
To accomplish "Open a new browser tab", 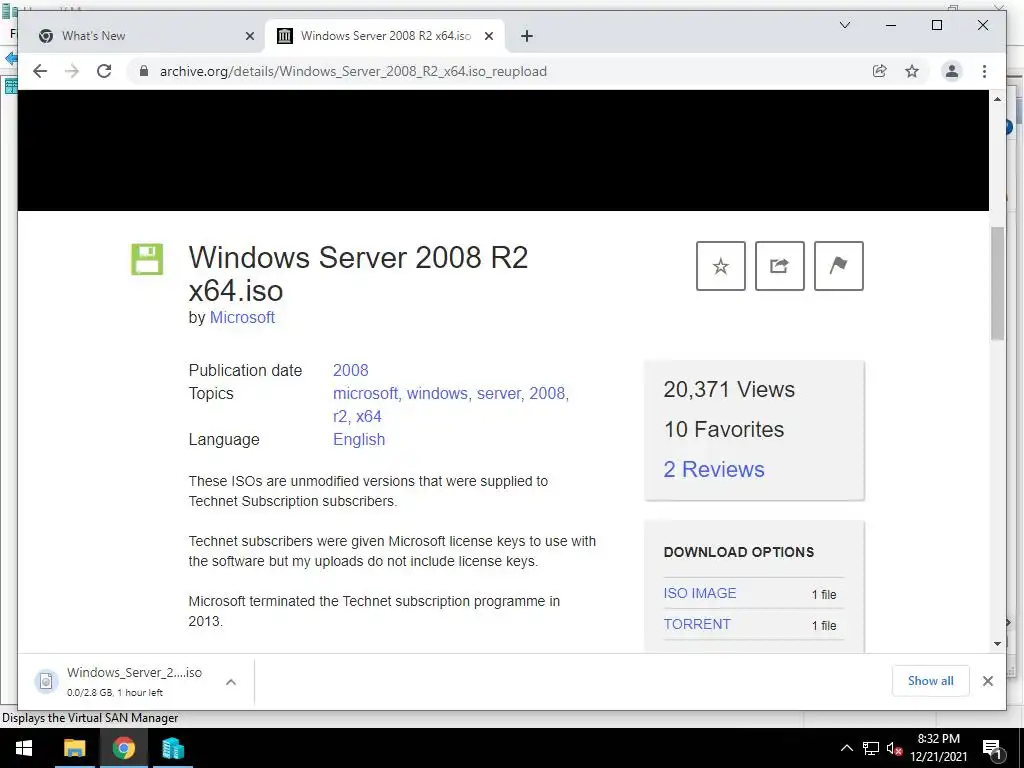I will tap(526, 36).
